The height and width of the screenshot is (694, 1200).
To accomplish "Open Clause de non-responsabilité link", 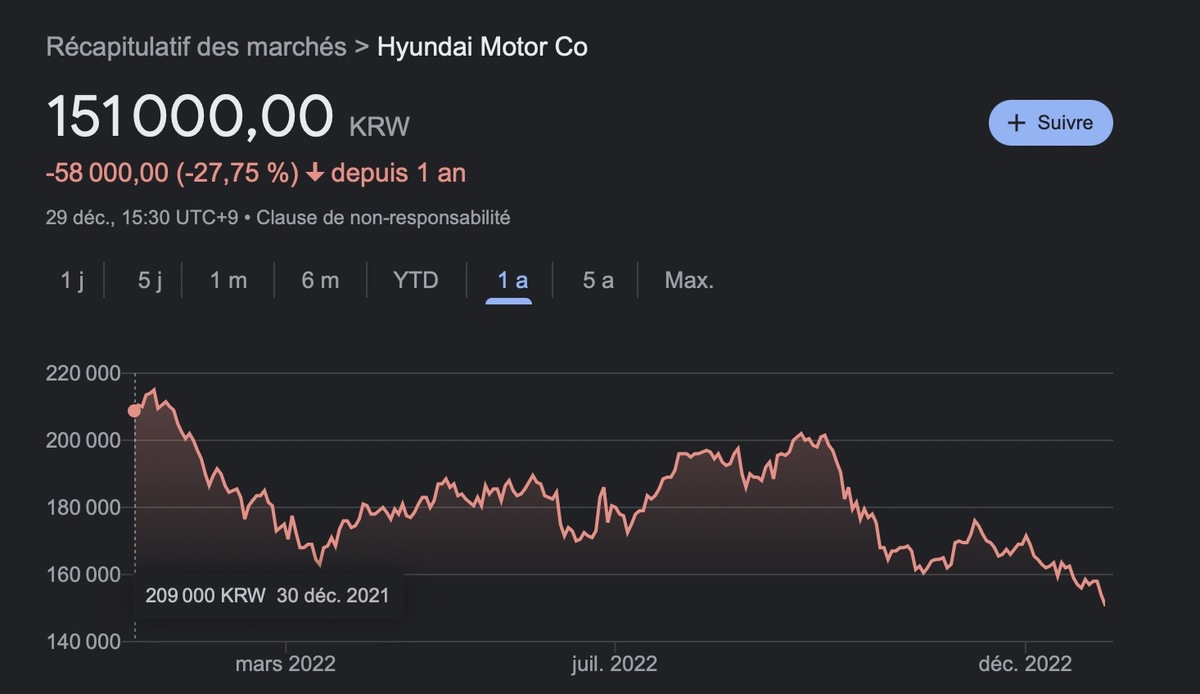I will [x=384, y=217].
